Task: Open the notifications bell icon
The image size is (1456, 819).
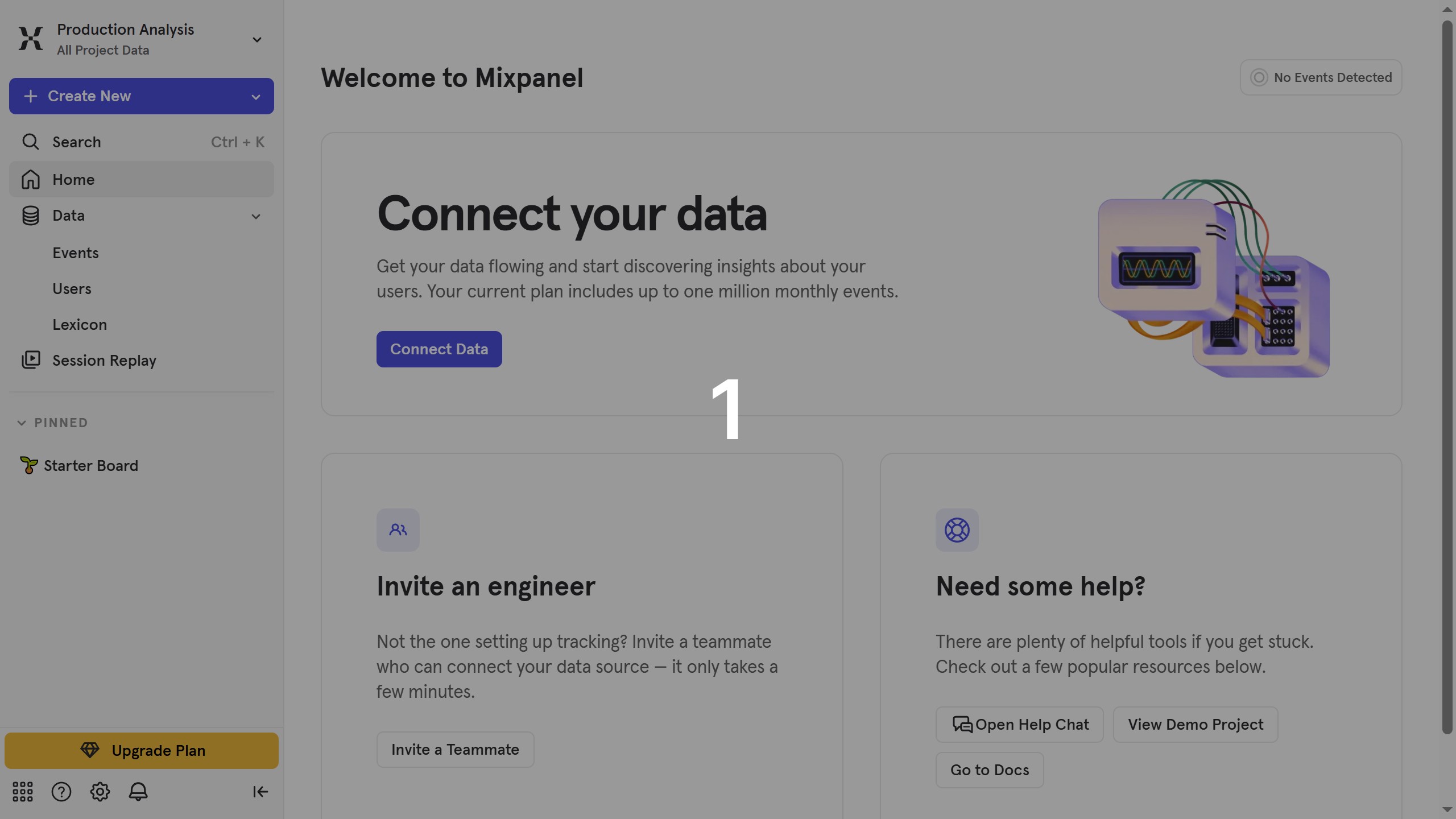Action: (138, 792)
